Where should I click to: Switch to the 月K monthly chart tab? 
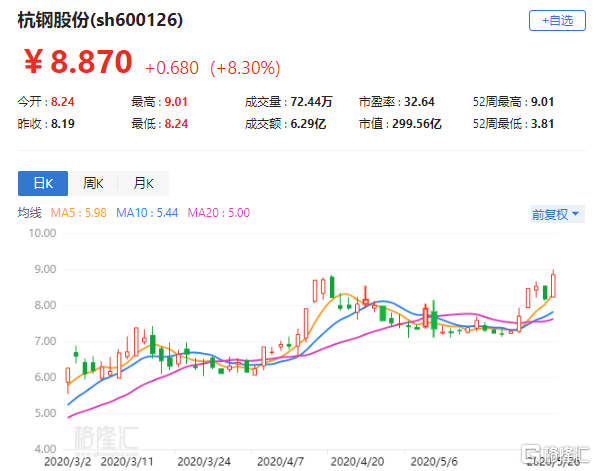tap(143, 183)
